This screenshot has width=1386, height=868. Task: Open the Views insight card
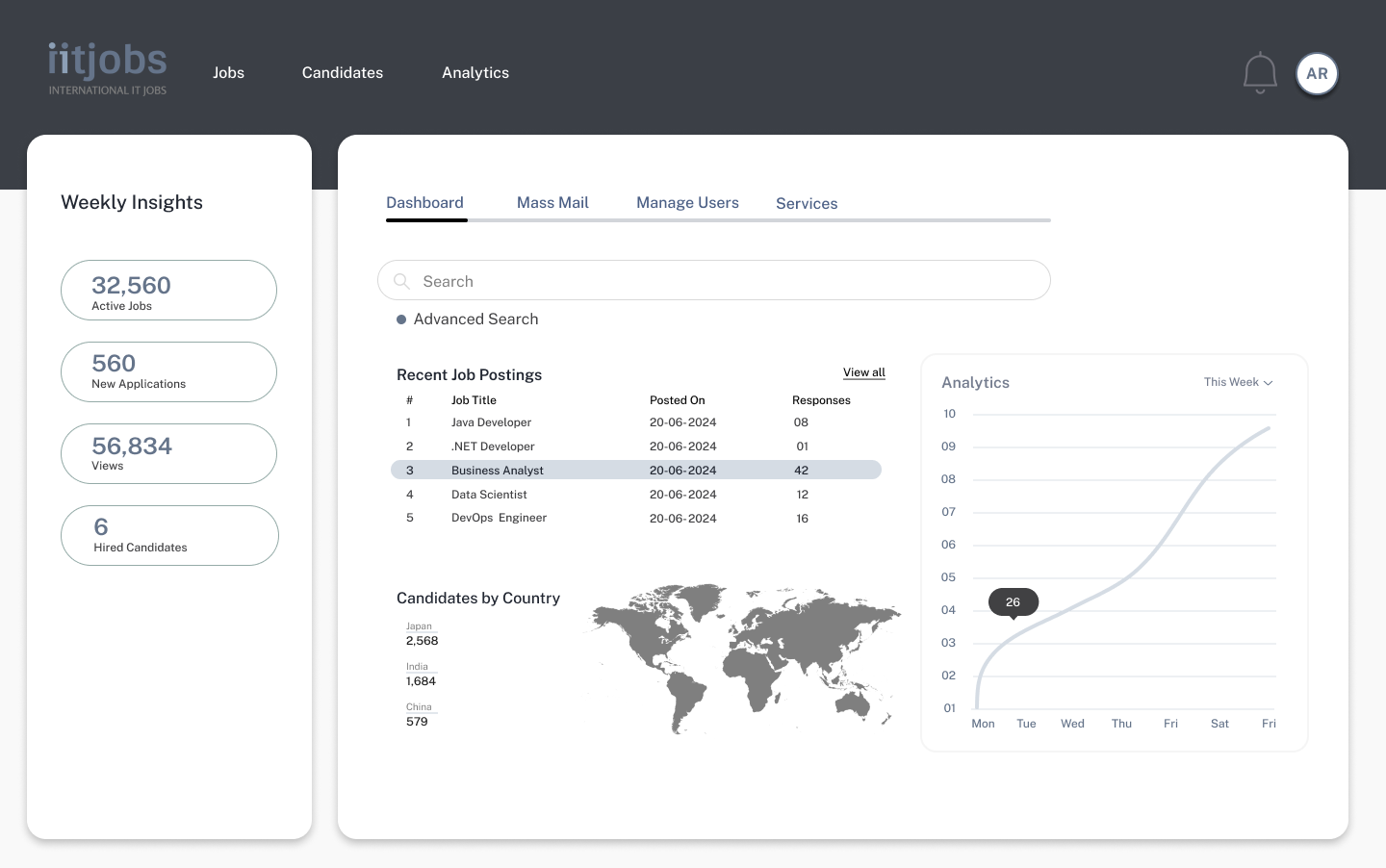[x=168, y=453]
